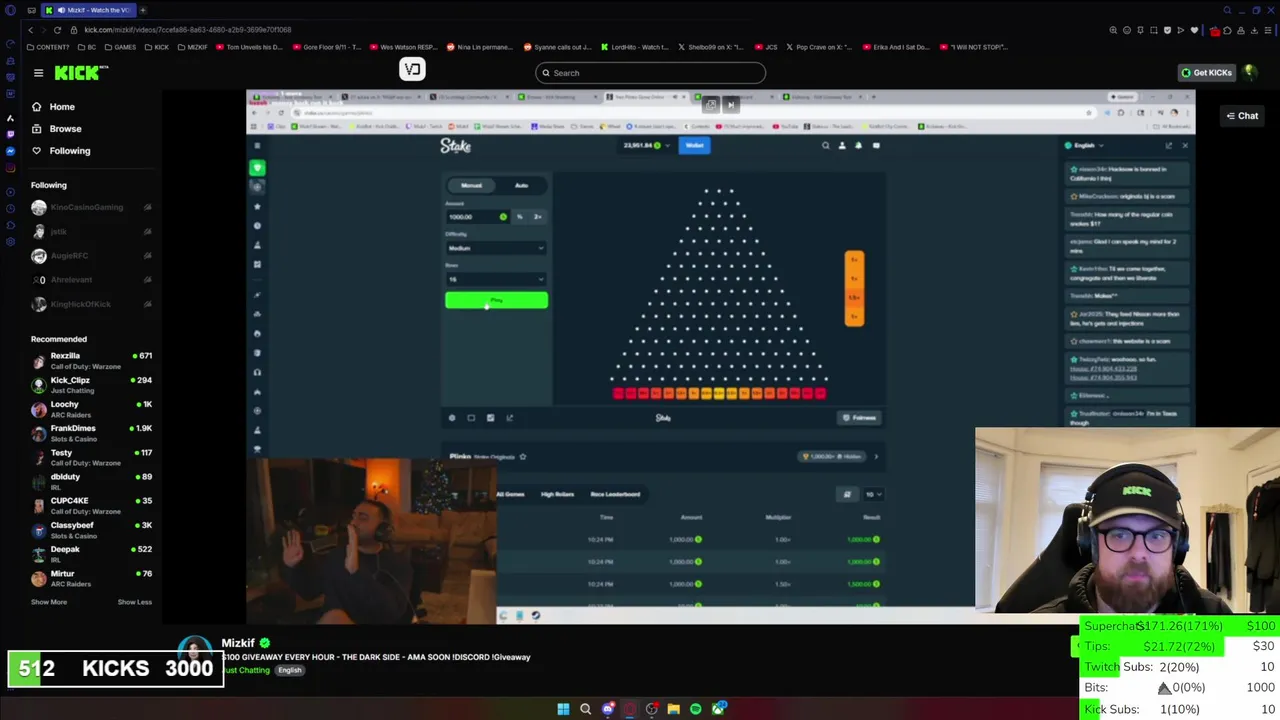This screenshot has height=720, width=1280.
Task: Open Loochy recommended channel
Action: click(91, 409)
